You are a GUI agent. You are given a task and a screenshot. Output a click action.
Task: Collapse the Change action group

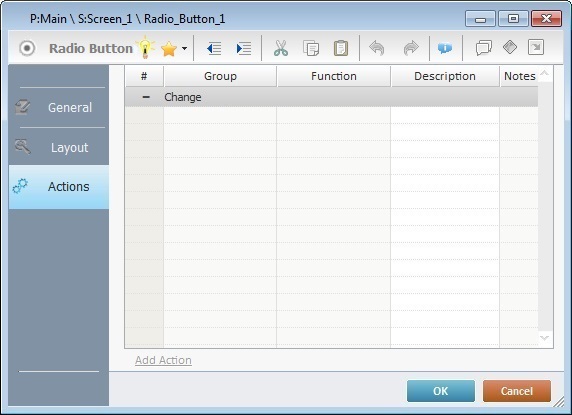(146, 97)
